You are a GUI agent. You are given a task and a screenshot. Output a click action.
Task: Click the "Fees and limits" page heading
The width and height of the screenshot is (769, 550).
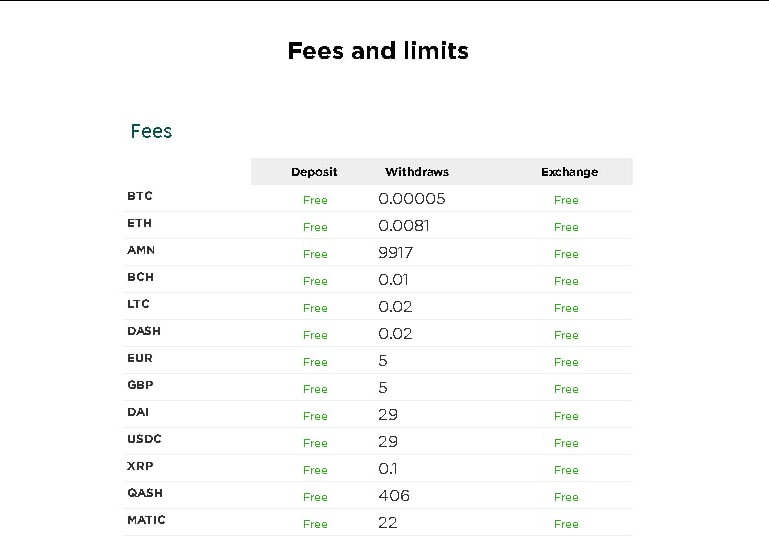click(x=378, y=51)
